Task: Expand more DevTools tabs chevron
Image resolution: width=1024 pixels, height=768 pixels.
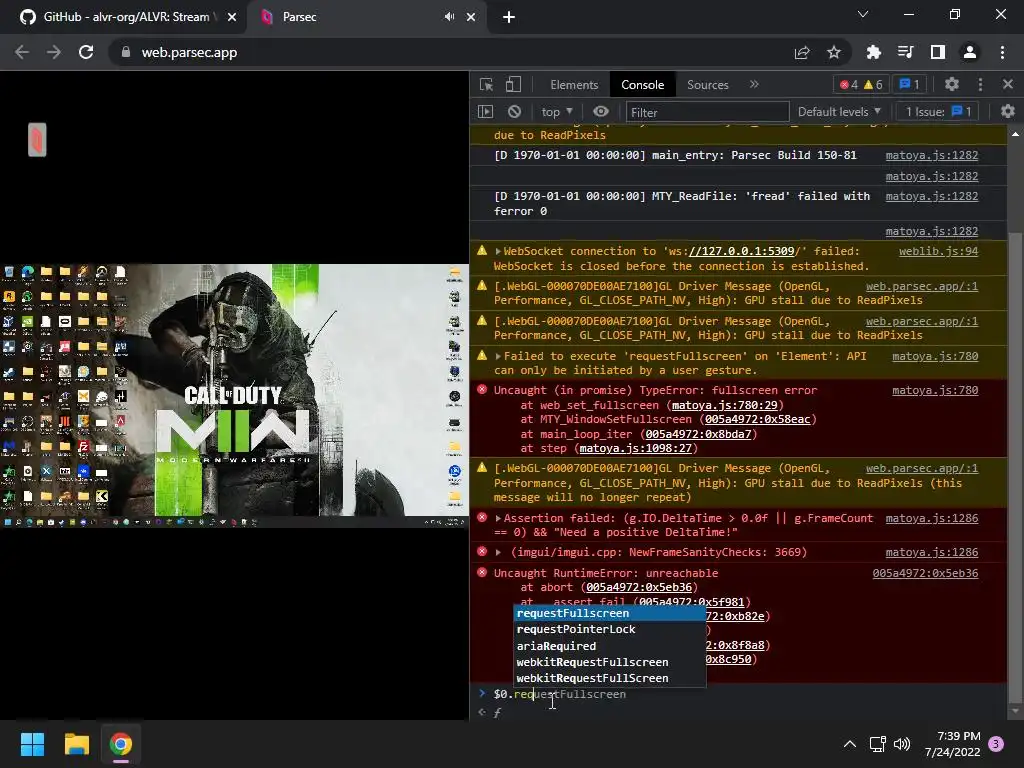Action: 754,84
